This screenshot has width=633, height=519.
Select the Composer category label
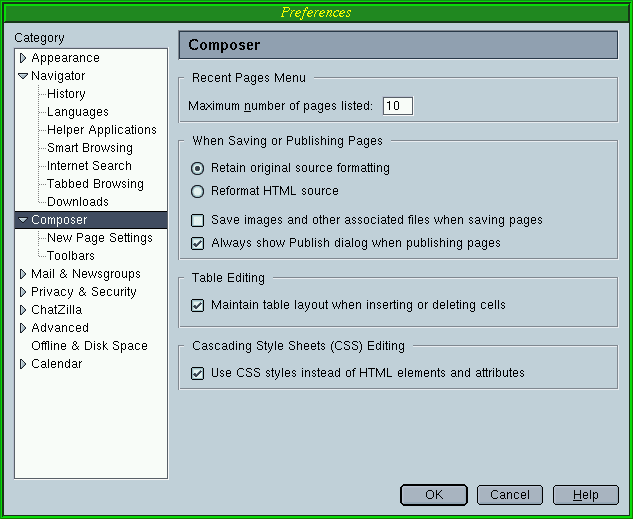coord(59,220)
